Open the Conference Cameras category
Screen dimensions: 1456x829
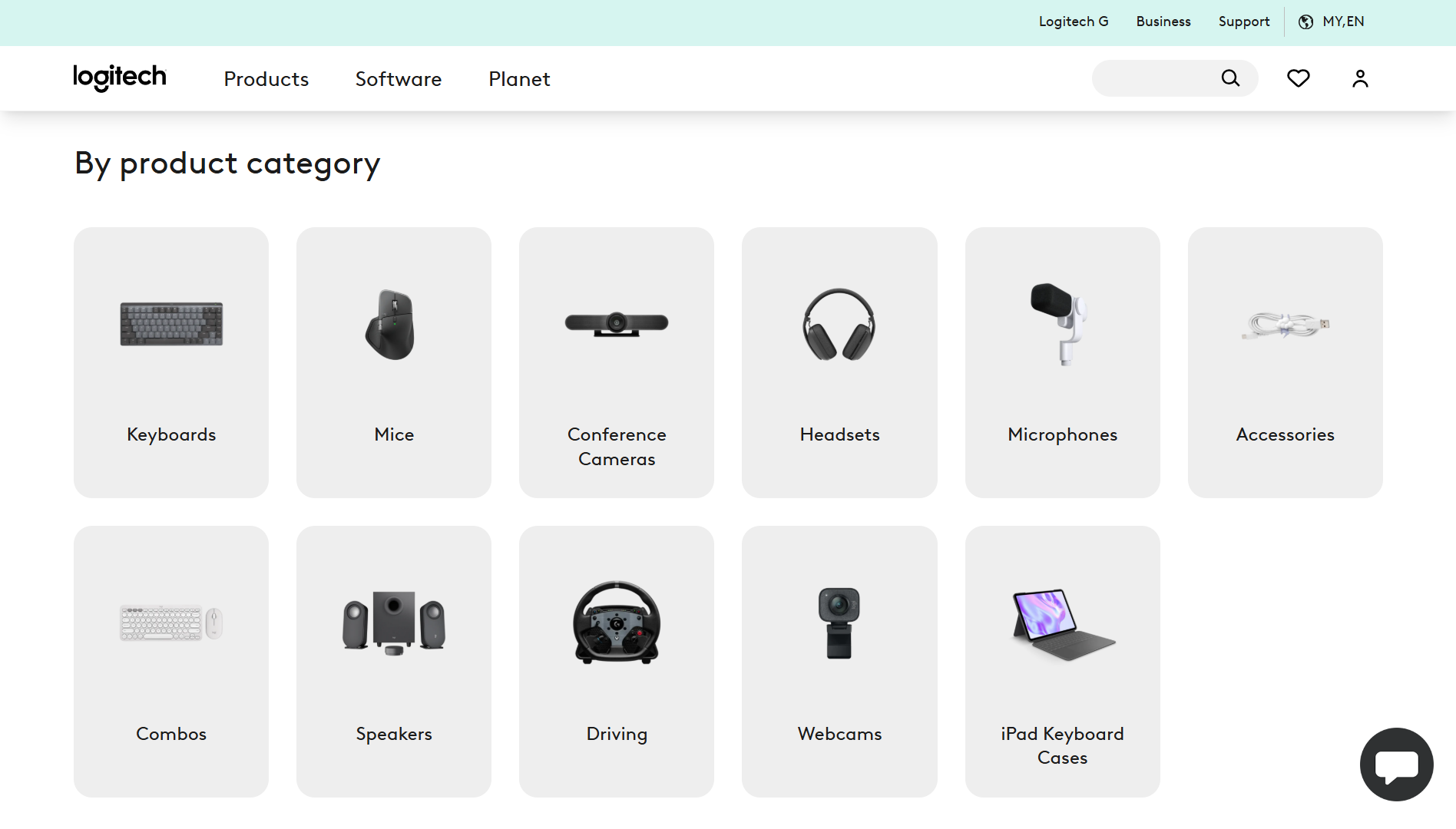pos(616,362)
